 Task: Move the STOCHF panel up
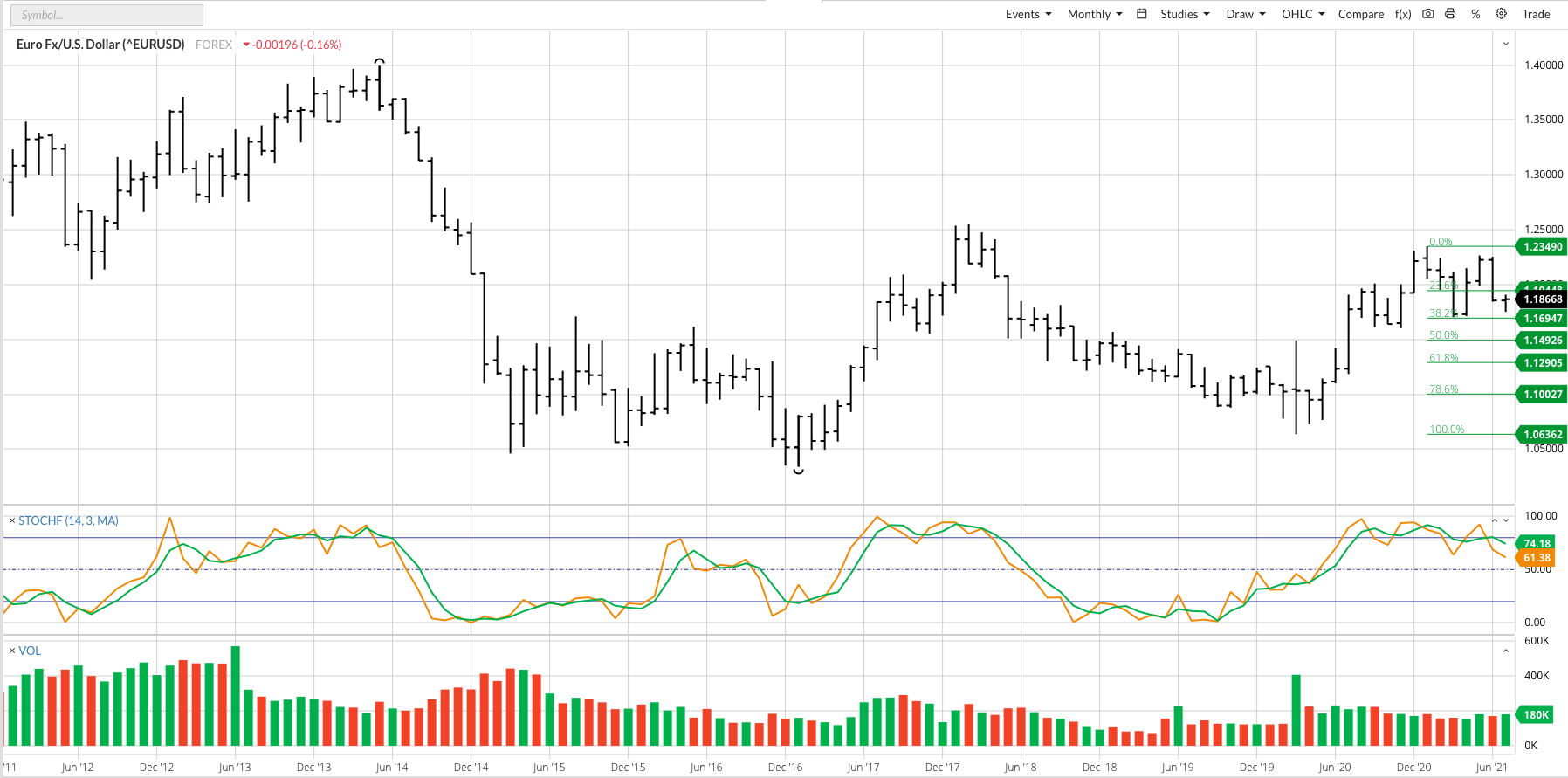click(x=1495, y=520)
